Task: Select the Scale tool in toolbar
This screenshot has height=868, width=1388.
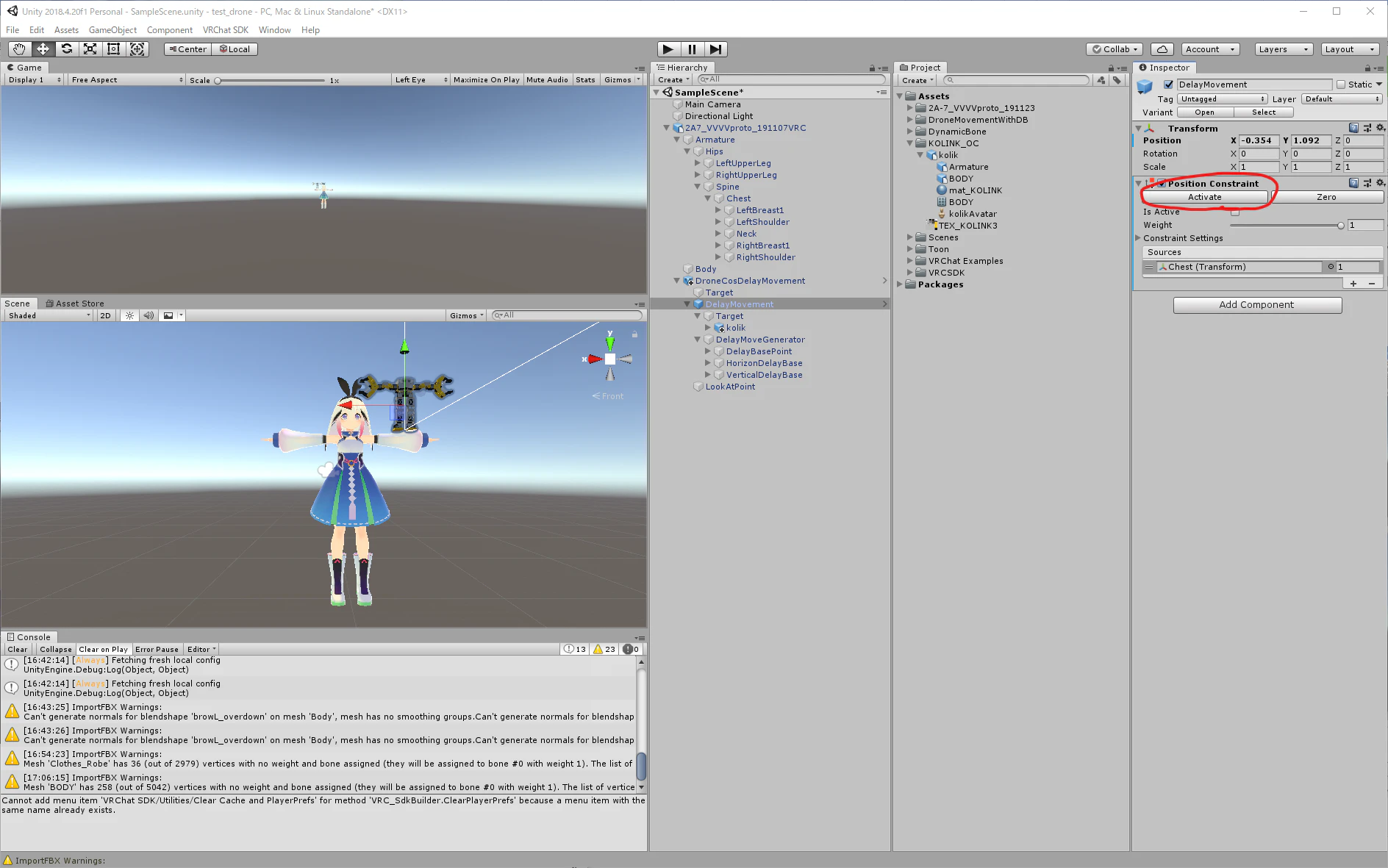Action: (x=90, y=49)
